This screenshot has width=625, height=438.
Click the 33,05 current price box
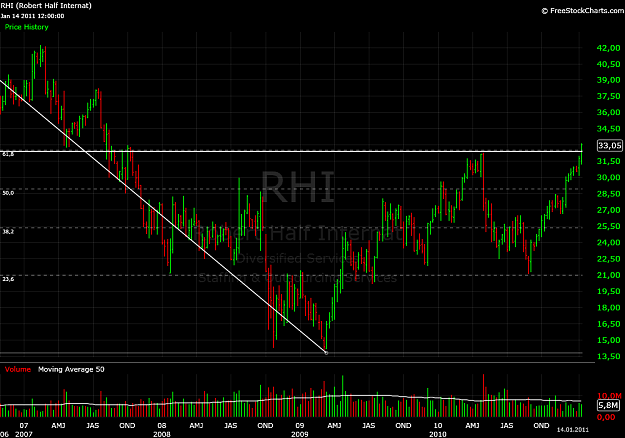tap(609, 145)
